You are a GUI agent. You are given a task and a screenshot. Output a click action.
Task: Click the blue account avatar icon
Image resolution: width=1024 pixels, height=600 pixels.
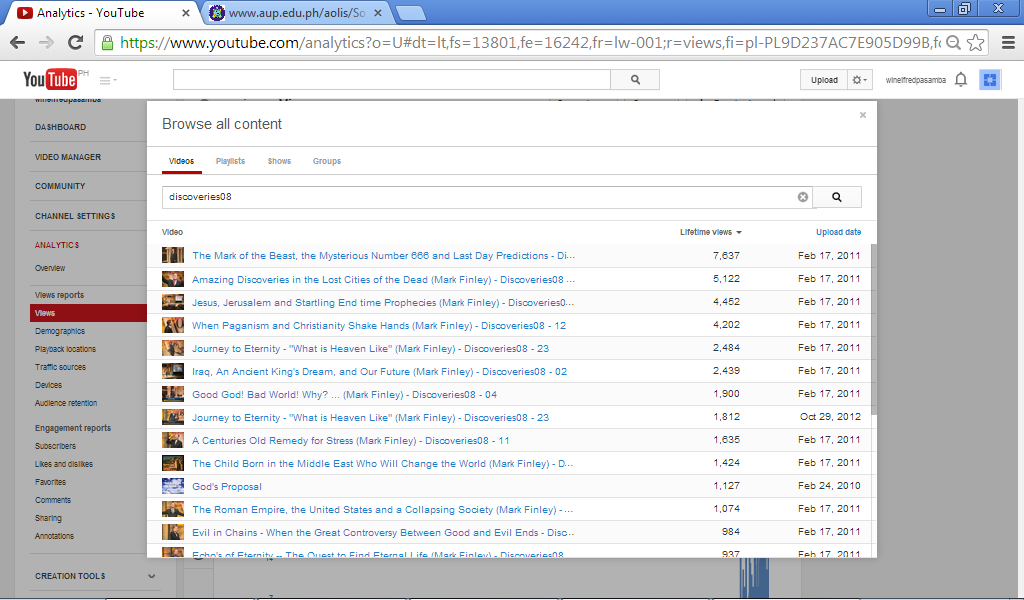990,80
